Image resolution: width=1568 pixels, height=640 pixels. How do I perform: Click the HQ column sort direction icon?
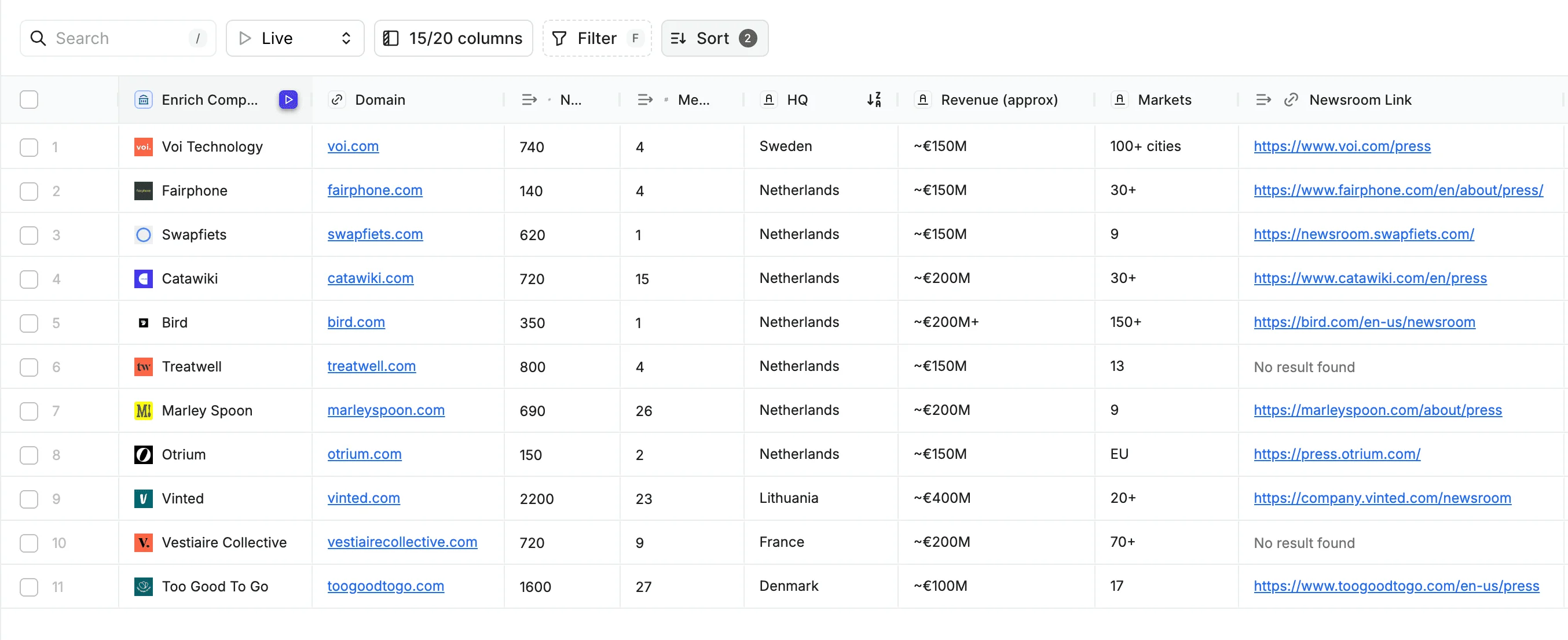[874, 100]
